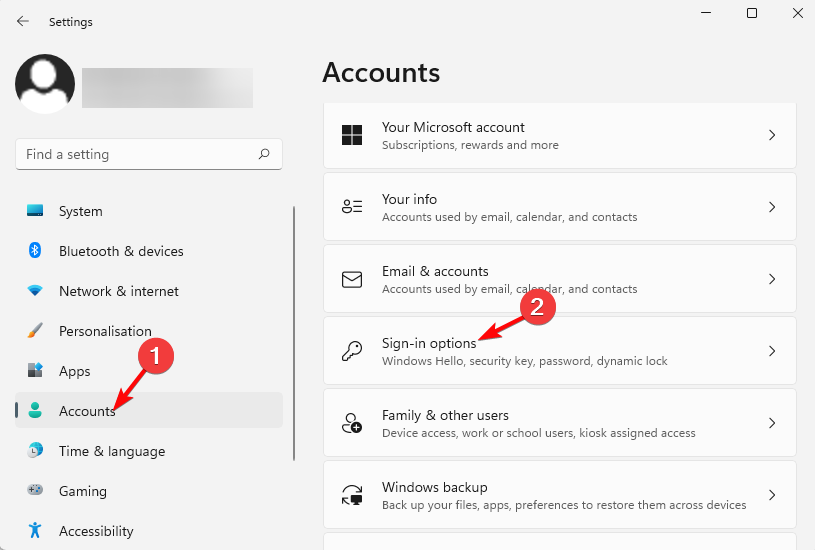Click the Personalisation paintbrush icon
Screen dimensions: 815x550
(x=35, y=331)
